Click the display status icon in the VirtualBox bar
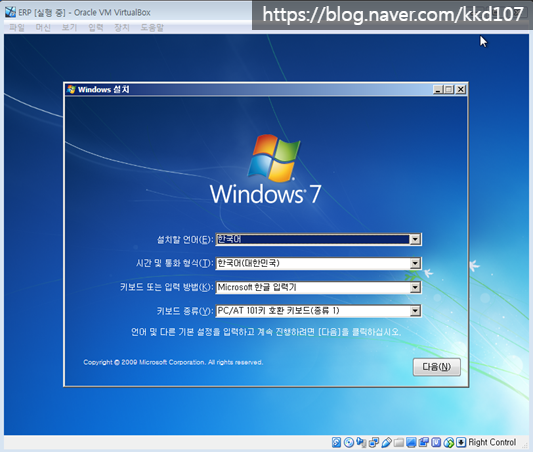The image size is (533, 452). tap(411, 442)
